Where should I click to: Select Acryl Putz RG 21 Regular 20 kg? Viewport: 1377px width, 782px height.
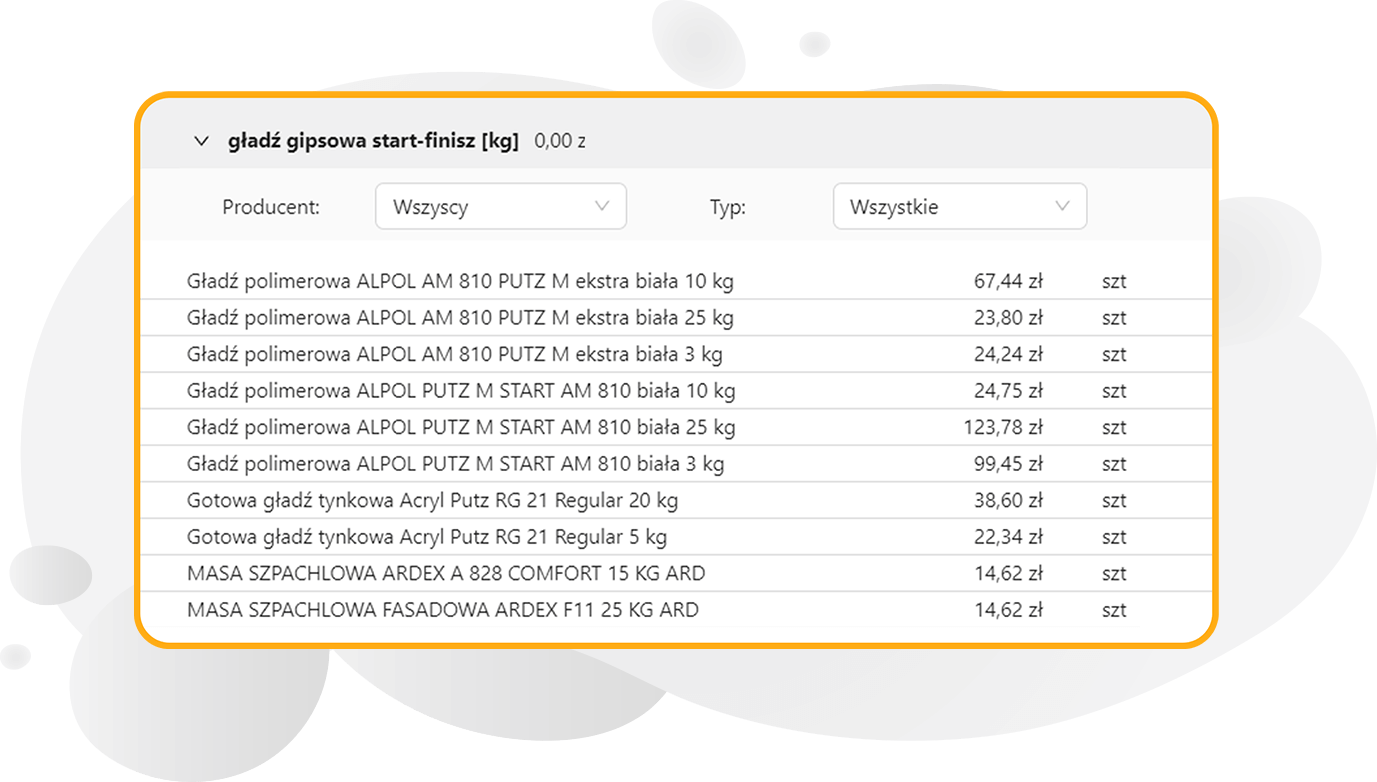tap(432, 500)
